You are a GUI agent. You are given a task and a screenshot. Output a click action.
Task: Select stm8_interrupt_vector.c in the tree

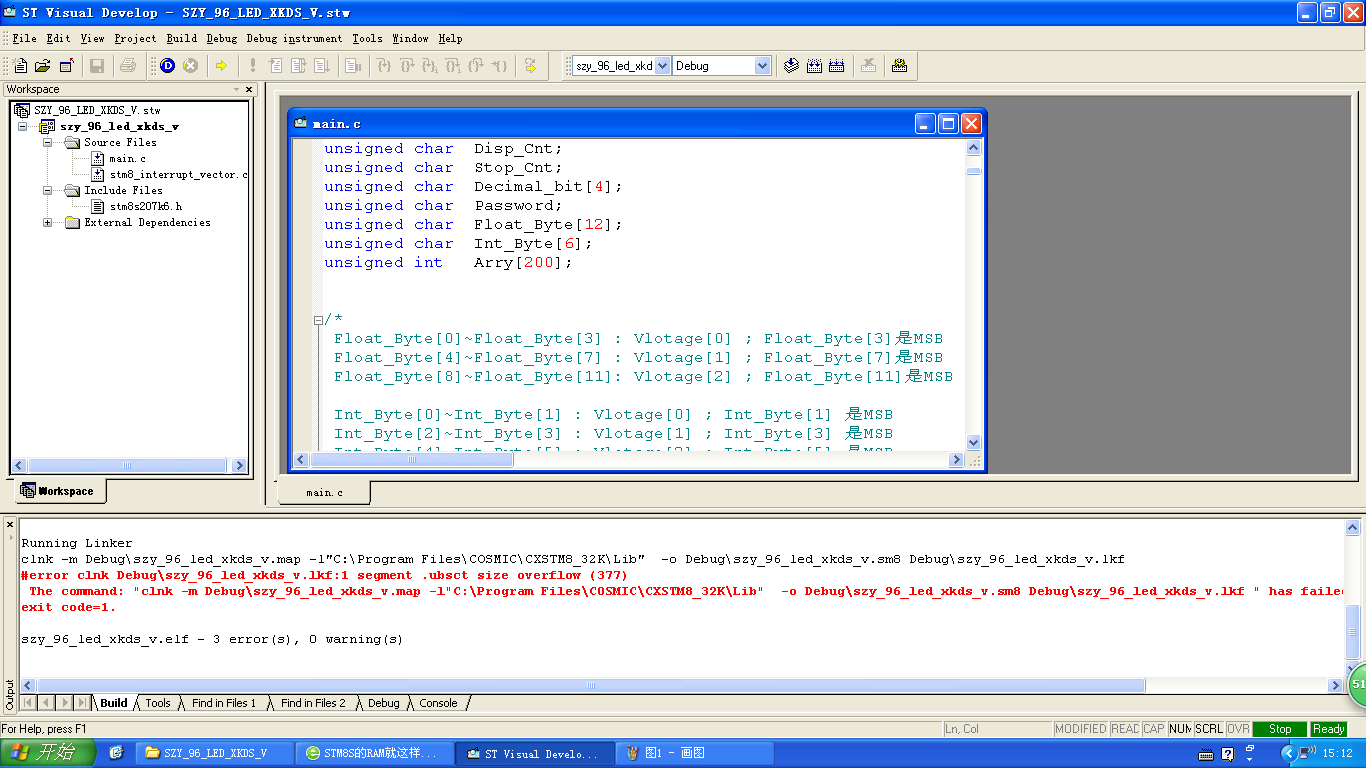179,174
